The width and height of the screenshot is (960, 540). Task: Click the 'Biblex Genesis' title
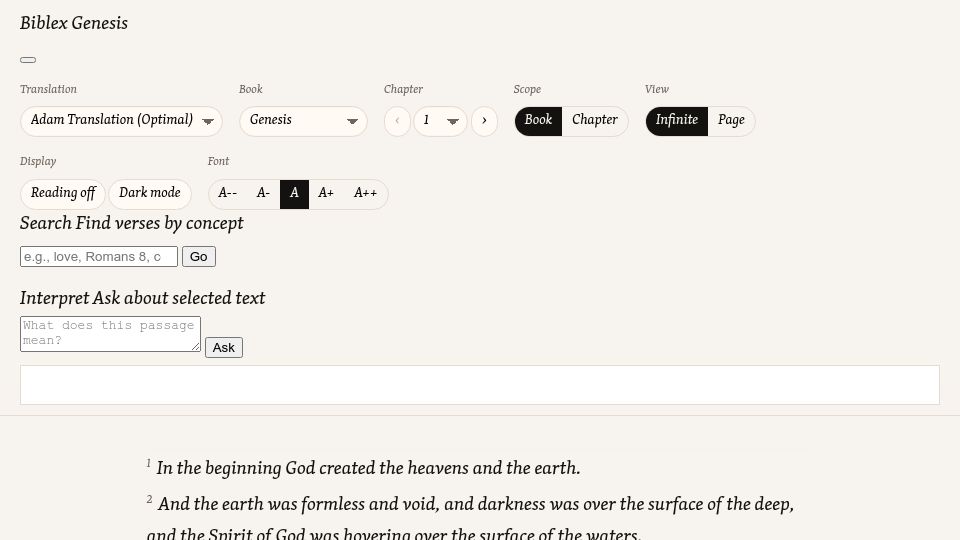(x=74, y=23)
